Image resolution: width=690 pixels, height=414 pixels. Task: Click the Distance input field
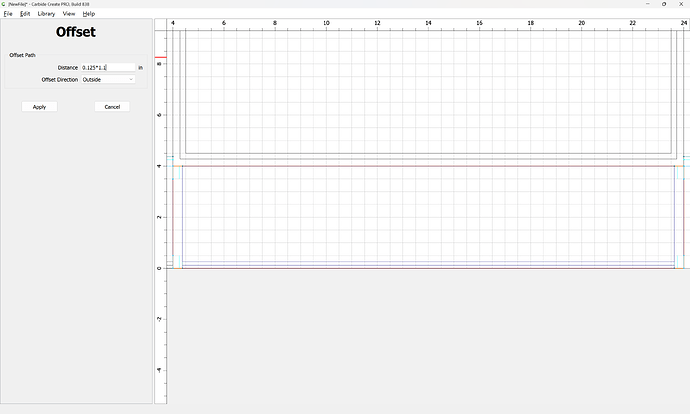107,67
